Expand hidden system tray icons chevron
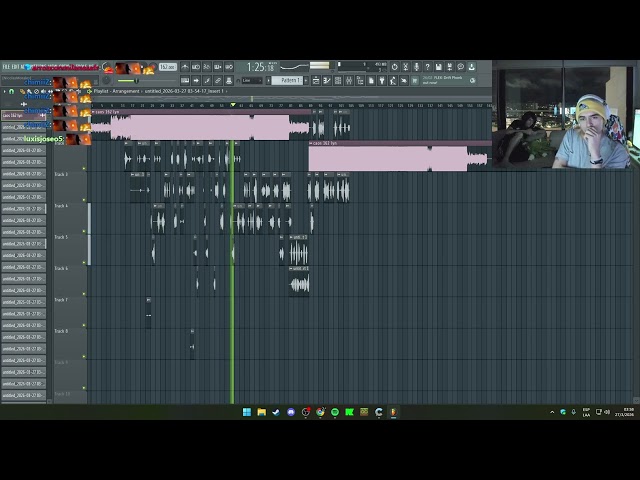This screenshot has width=640, height=480. pos(552,412)
